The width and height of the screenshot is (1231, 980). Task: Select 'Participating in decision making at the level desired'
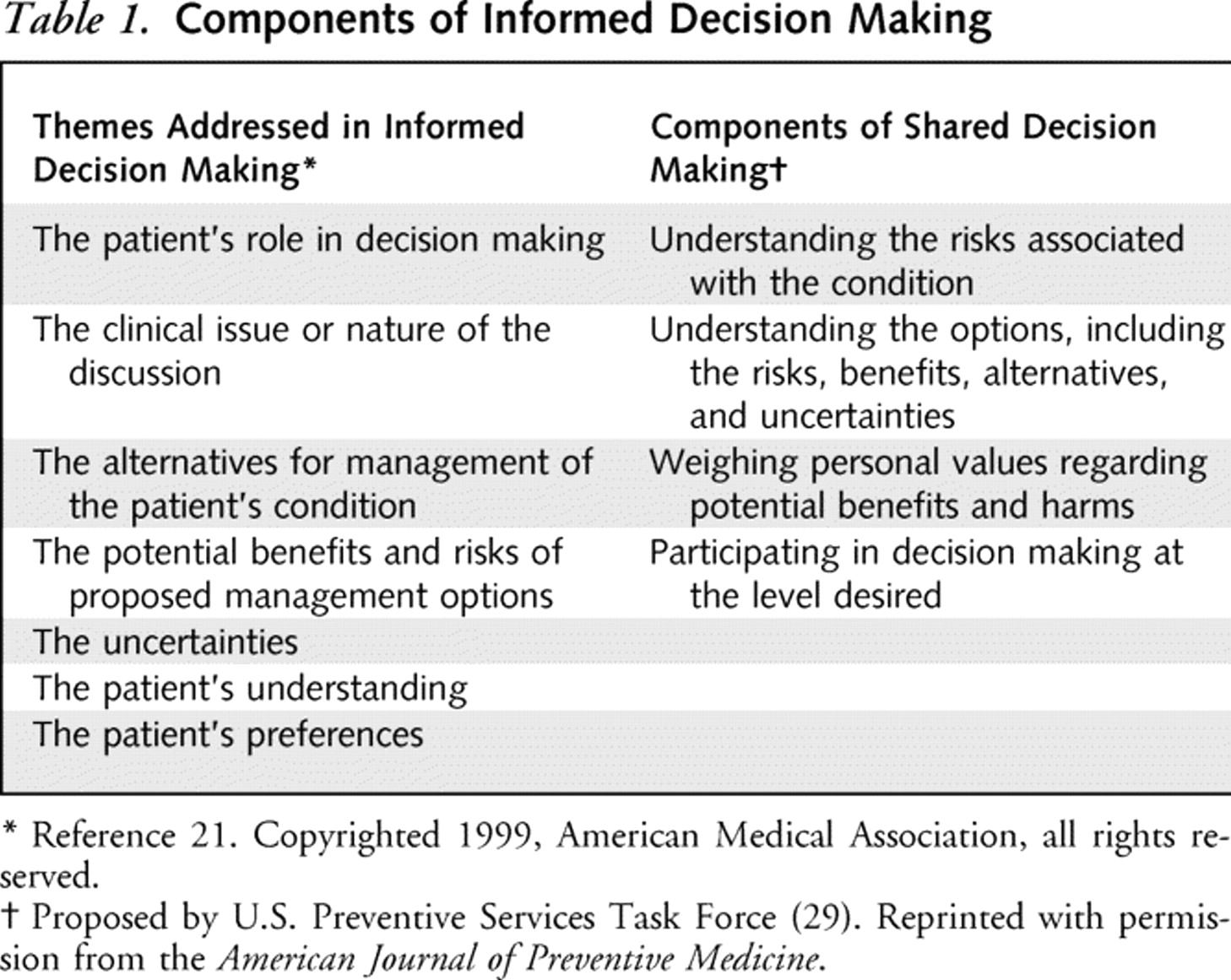[915, 574]
